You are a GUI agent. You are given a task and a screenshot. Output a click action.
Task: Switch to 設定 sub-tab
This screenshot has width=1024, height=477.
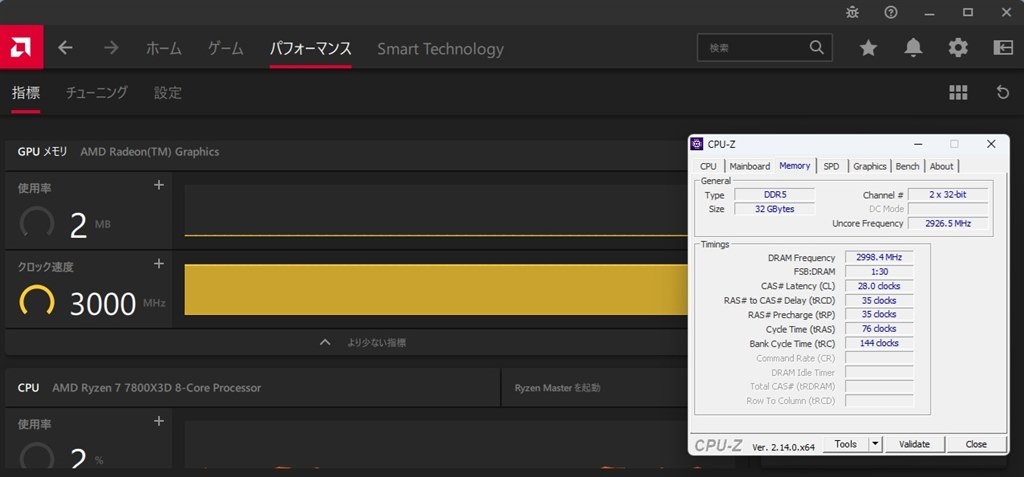coord(168,93)
